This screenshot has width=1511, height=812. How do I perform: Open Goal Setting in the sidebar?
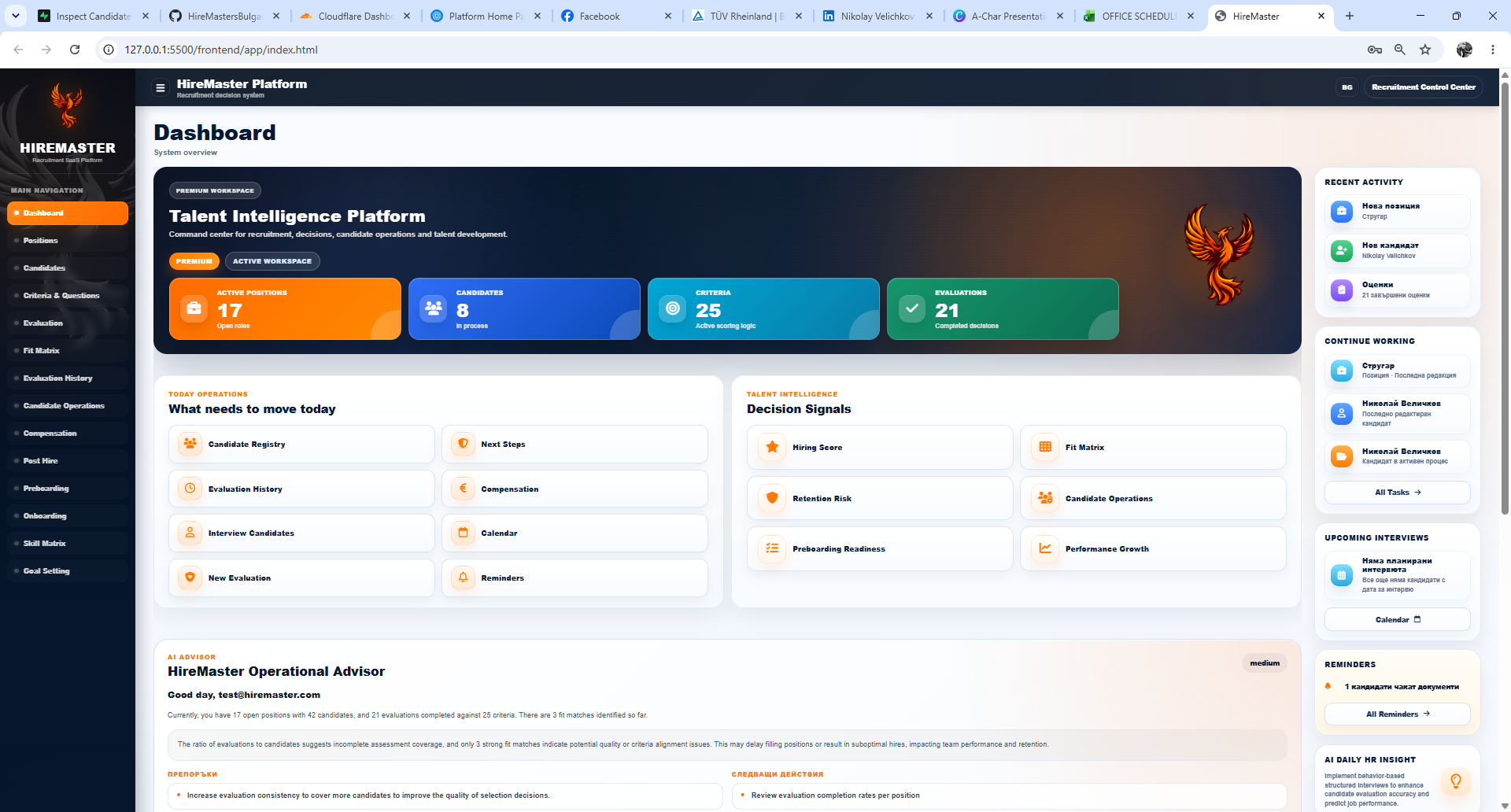click(x=68, y=571)
